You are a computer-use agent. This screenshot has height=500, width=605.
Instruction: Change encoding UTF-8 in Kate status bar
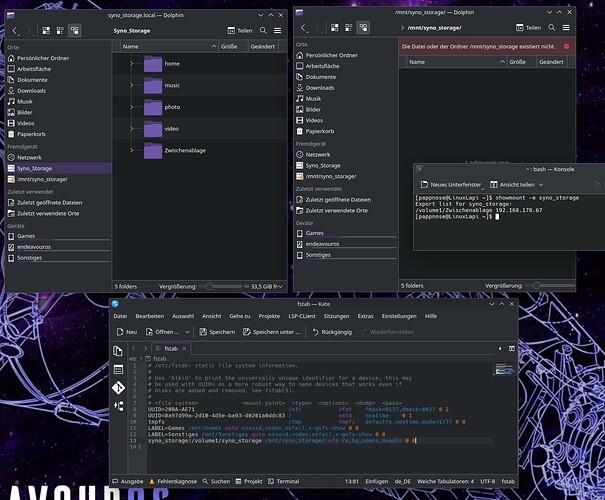(488, 481)
